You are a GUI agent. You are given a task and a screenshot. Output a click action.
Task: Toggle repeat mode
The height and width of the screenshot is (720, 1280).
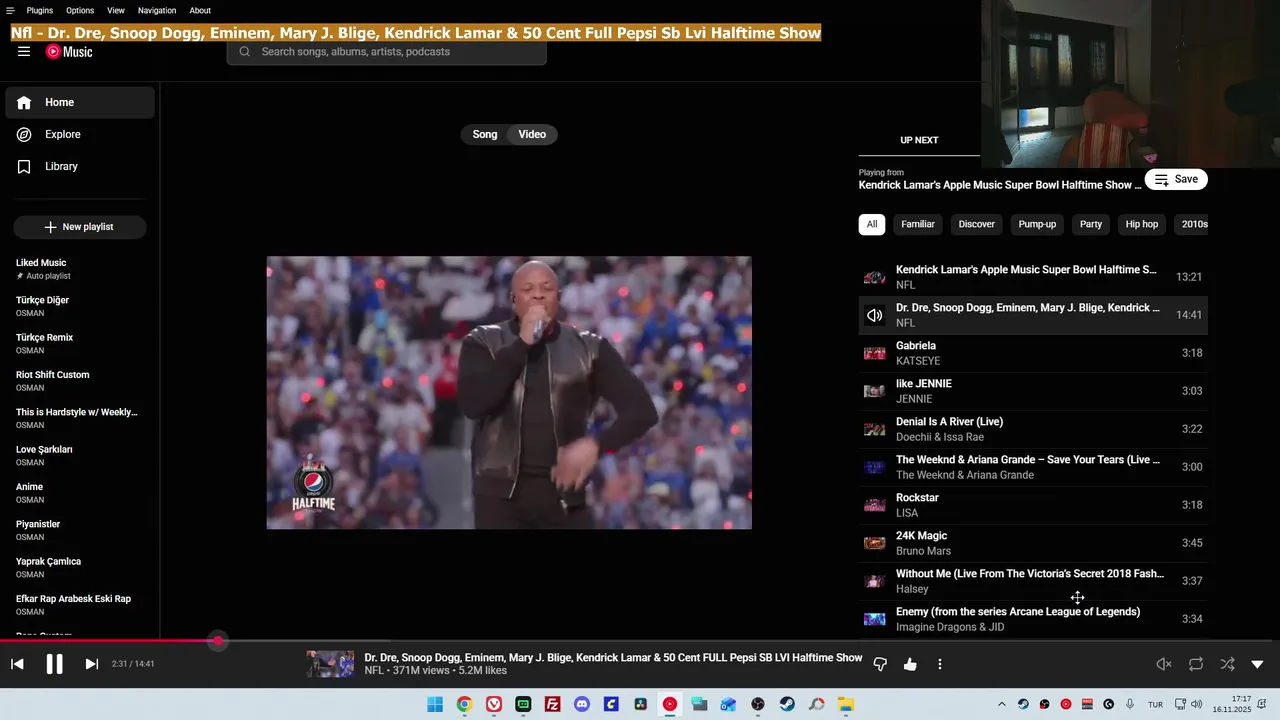click(x=1196, y=664)
